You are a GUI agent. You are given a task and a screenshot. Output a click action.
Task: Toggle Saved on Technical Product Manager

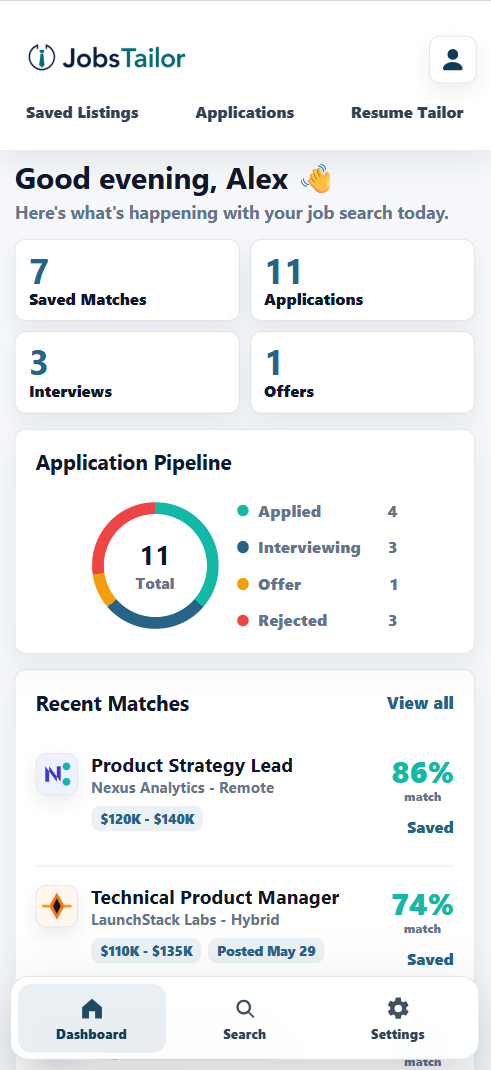click(430, 959)
